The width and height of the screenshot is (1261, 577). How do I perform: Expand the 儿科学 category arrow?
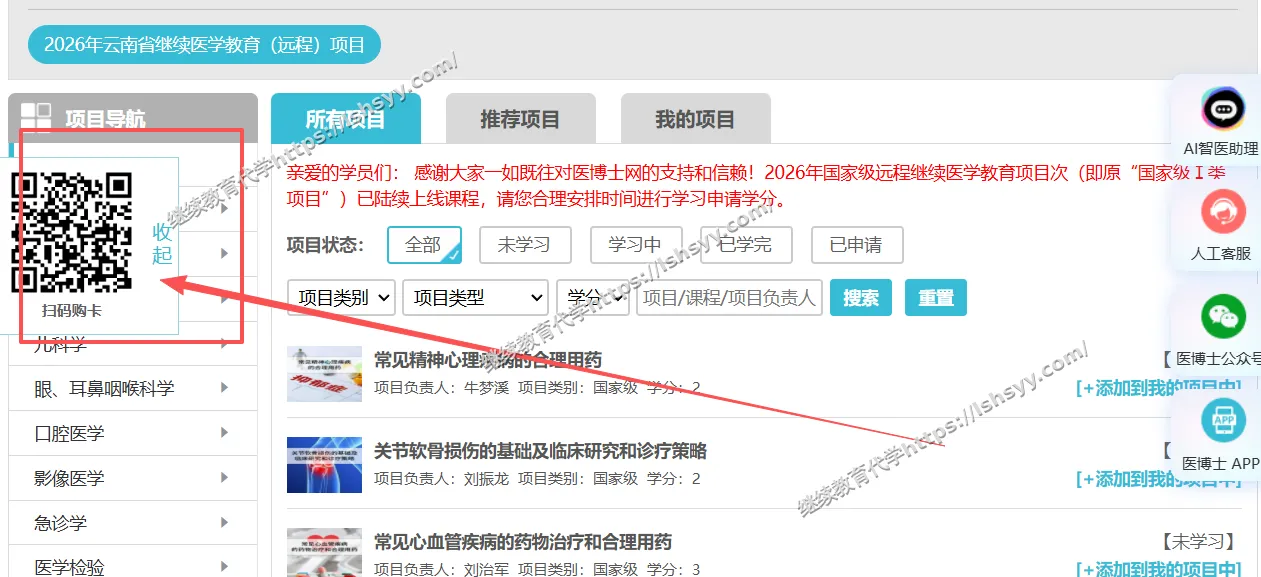tap(224, 344)
